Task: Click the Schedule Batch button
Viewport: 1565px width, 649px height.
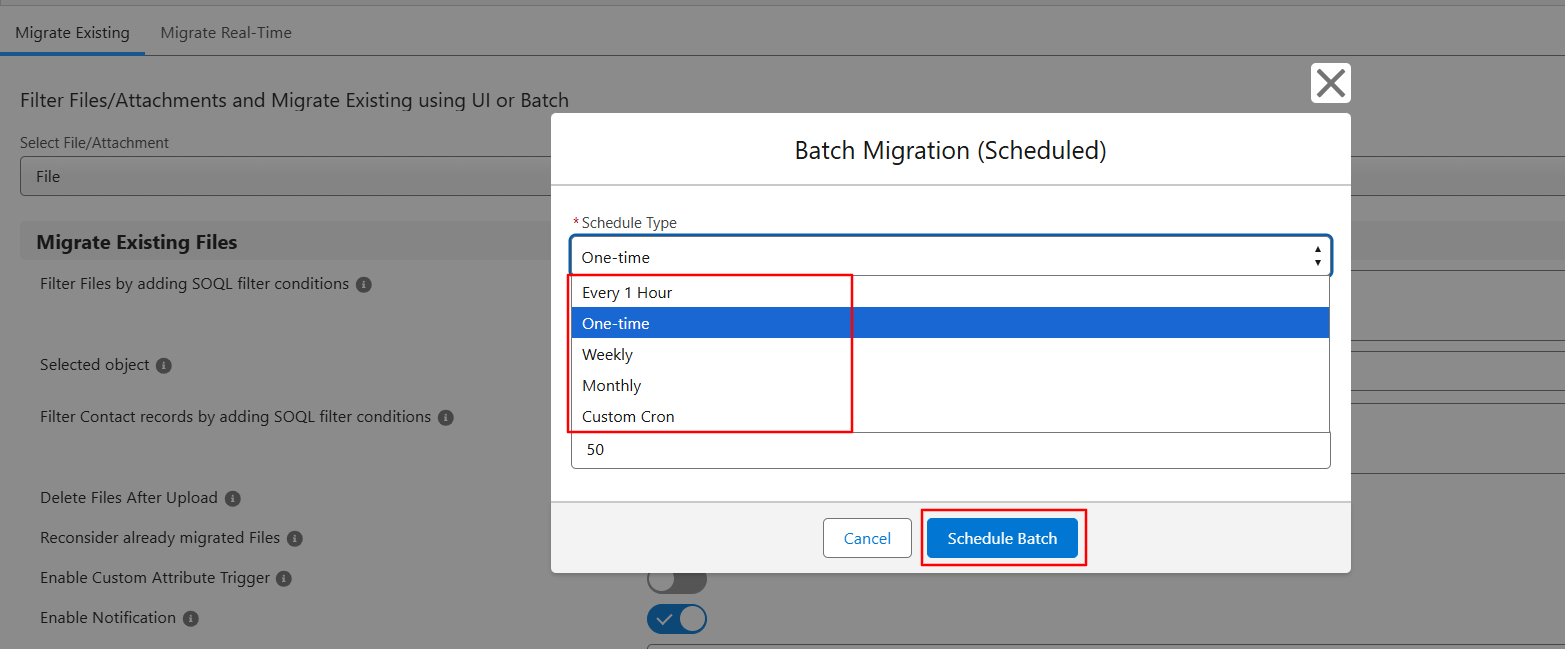Action: 1002,538
